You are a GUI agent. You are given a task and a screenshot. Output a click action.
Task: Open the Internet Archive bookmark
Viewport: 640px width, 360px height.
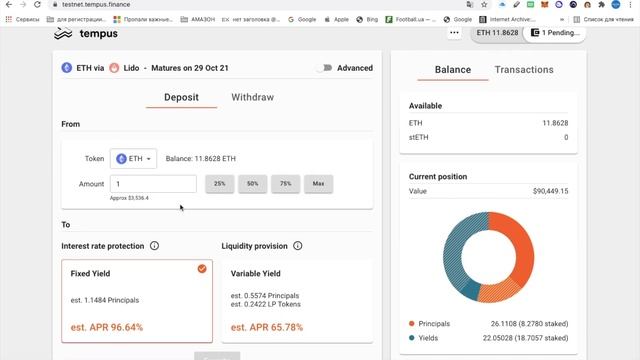tap(507, 19)
